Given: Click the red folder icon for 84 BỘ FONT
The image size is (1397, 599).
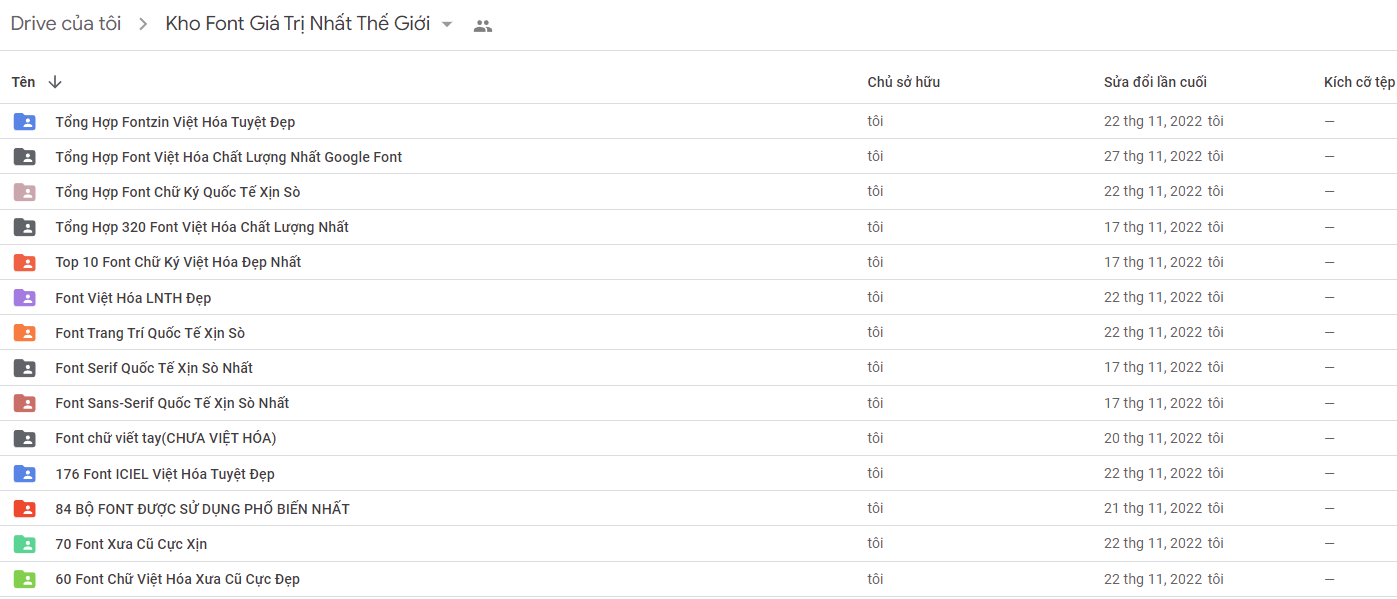Looking at the screenshot, I should [x=24, y=509].
